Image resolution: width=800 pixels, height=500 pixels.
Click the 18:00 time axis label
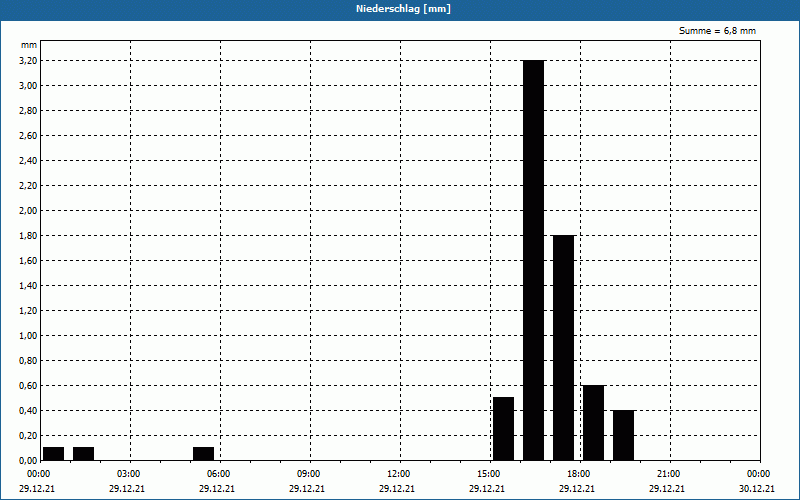579,474
